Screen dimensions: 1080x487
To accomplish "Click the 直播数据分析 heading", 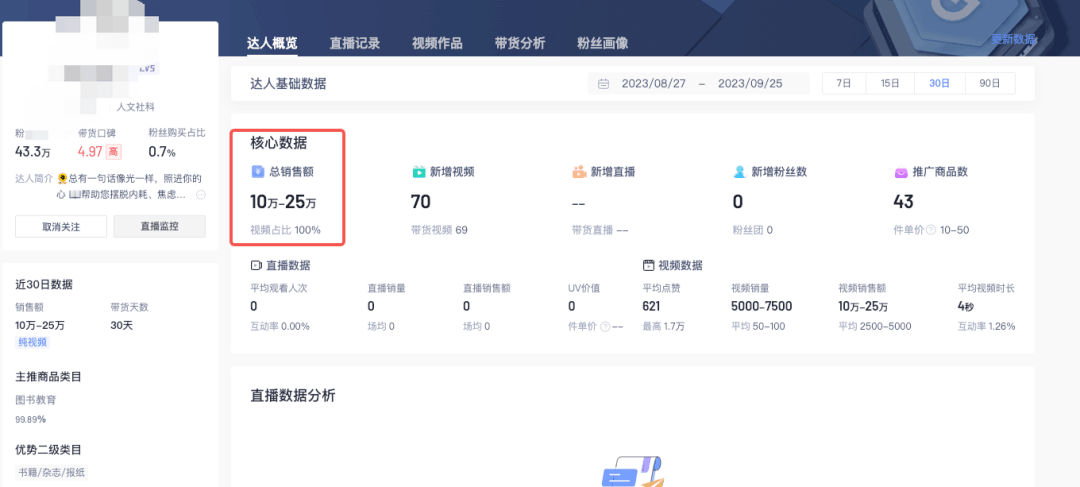I will pos(293,396).
